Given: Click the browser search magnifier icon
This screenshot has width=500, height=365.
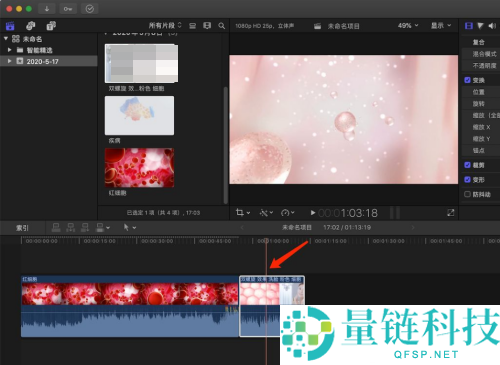Looking at the screenshot, I should pos(221,26).
